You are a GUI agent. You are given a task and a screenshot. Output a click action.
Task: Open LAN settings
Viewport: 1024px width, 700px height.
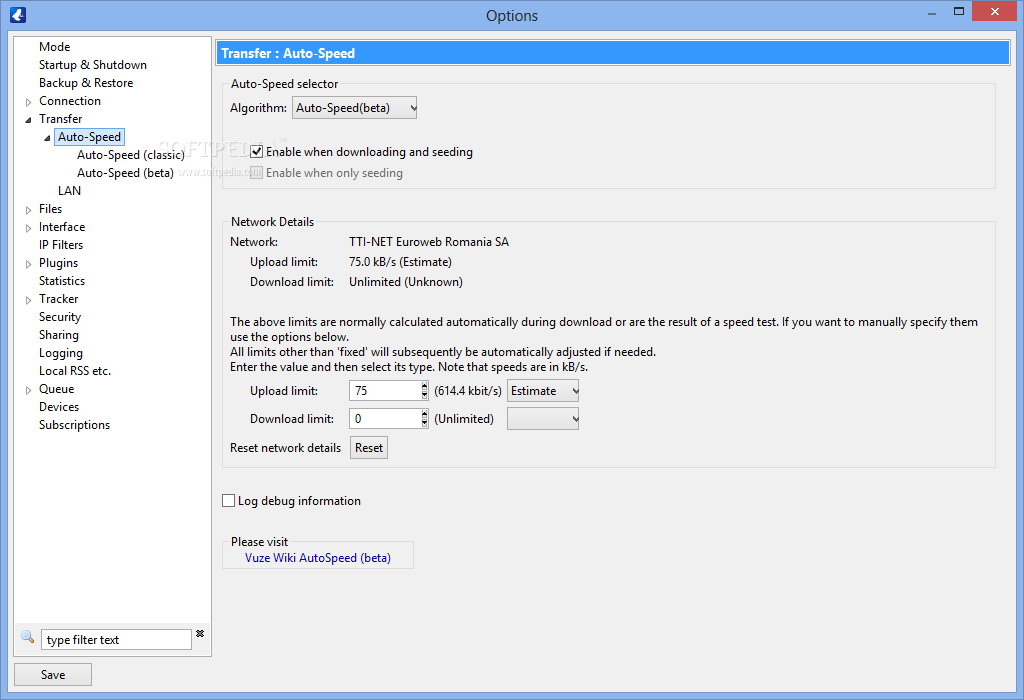click(69, 191)
